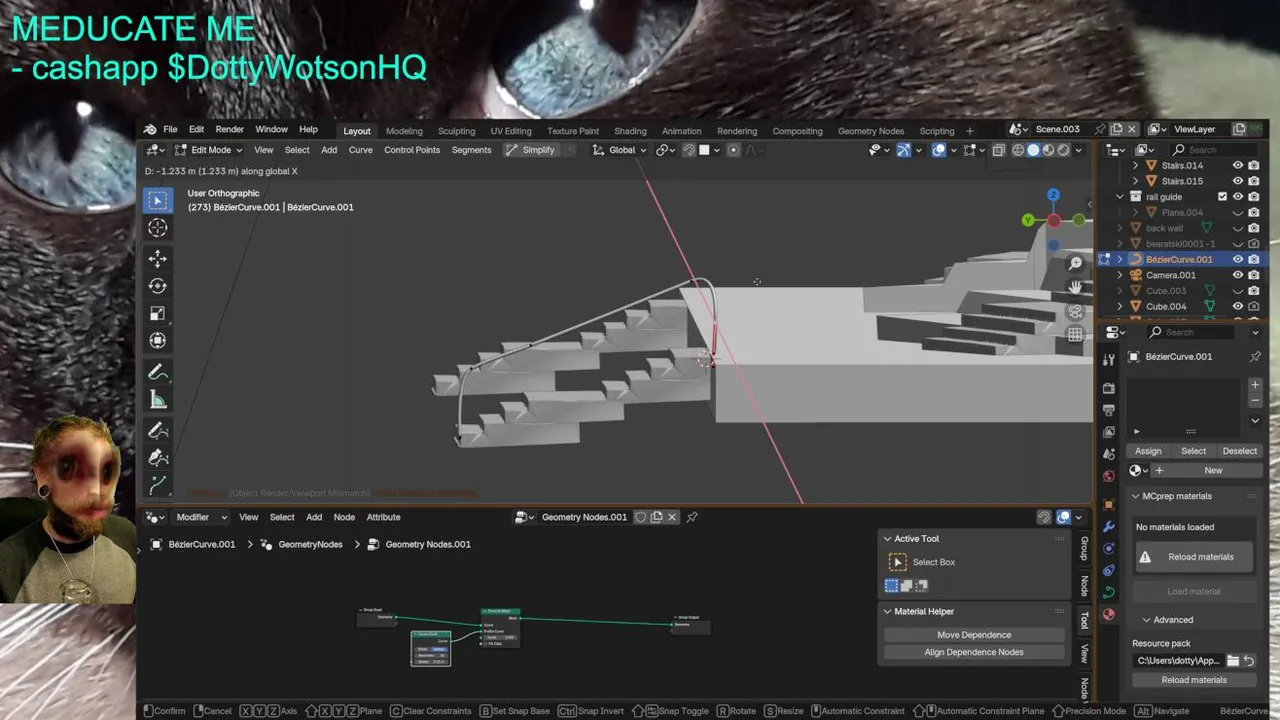Image resolution: width=1280 pixels, height=720 pixels.
Task: Toggle proportional editing in viewport header
Action: 733,150
